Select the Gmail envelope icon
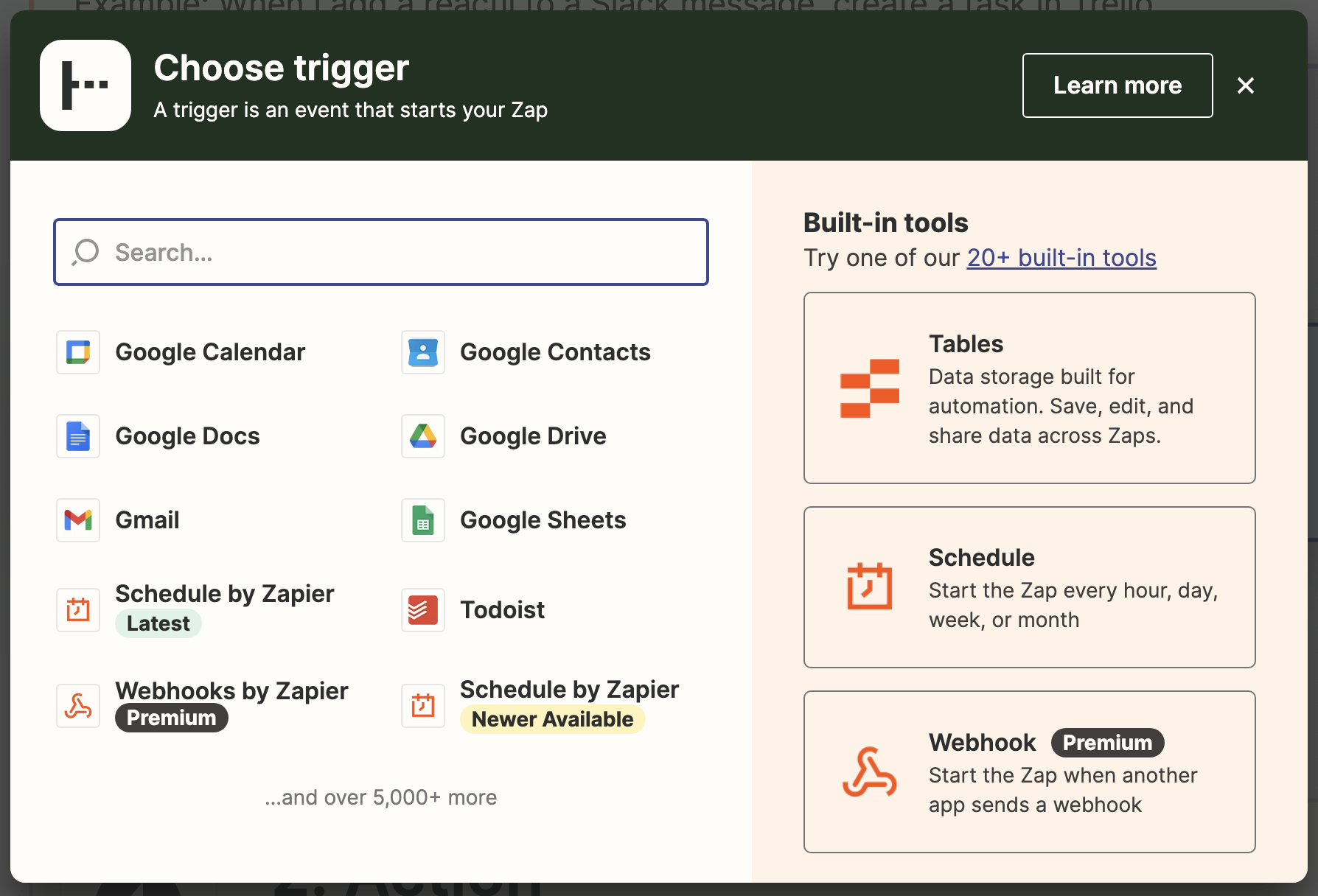This screenshot has width=1318, height=896. pyautogui.click(x=78, y=520)
